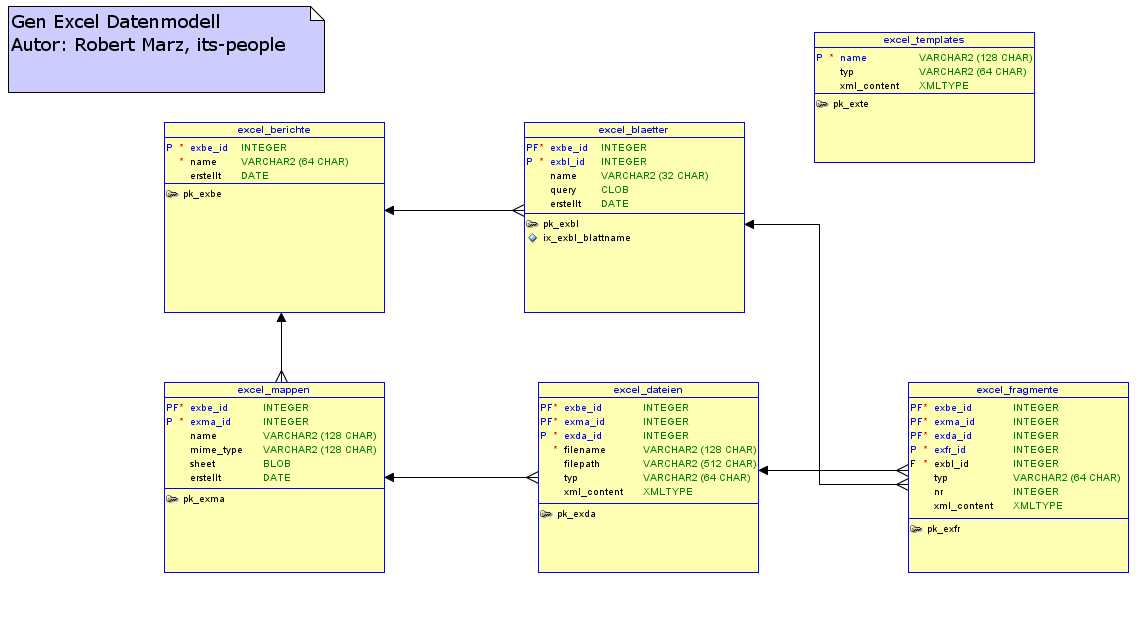Select the Gen Excel Datenmodell note box
1140x631 pixels.
point(166,49)
